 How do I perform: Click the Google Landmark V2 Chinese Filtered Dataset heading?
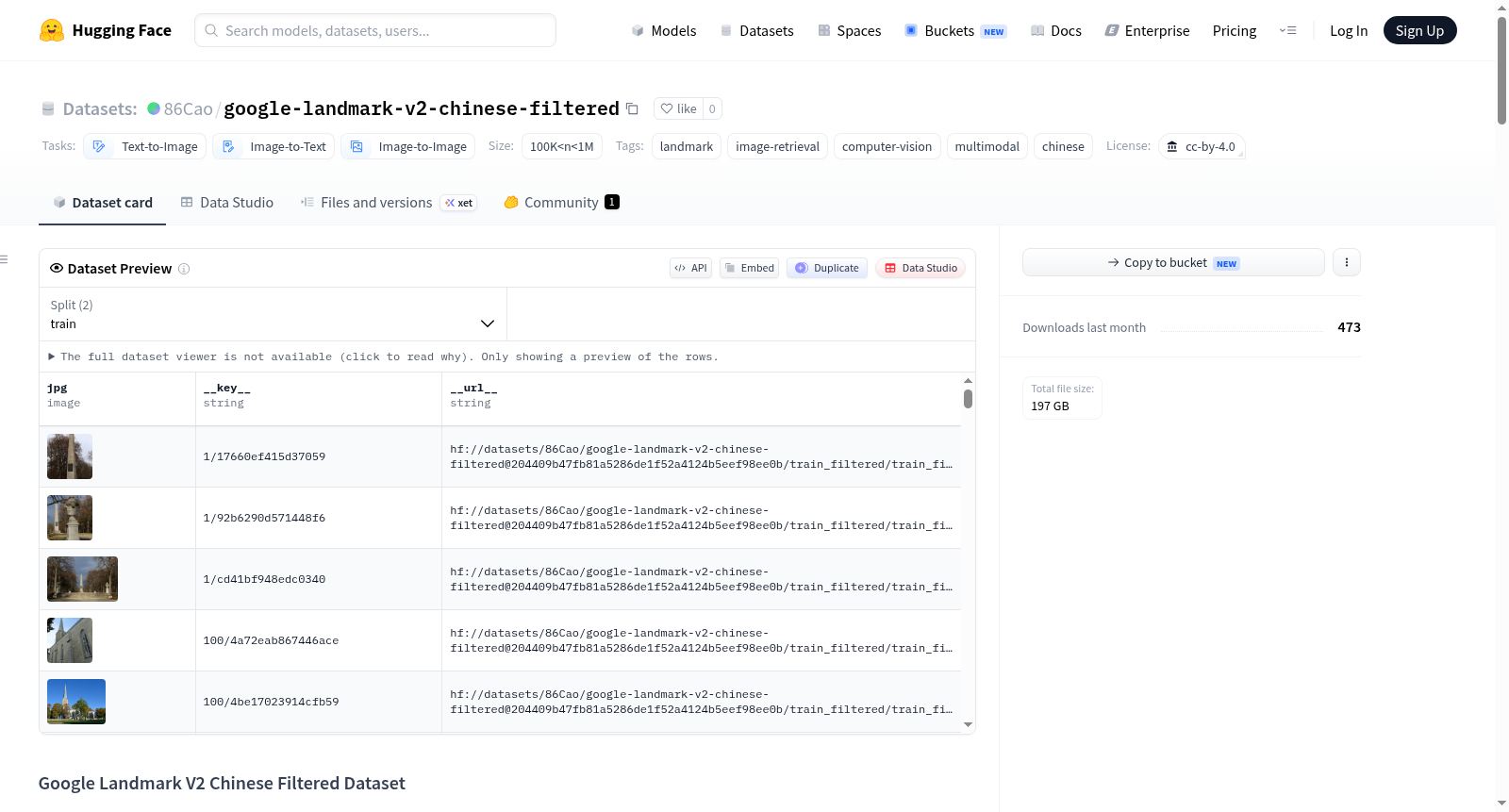[222, 783]
